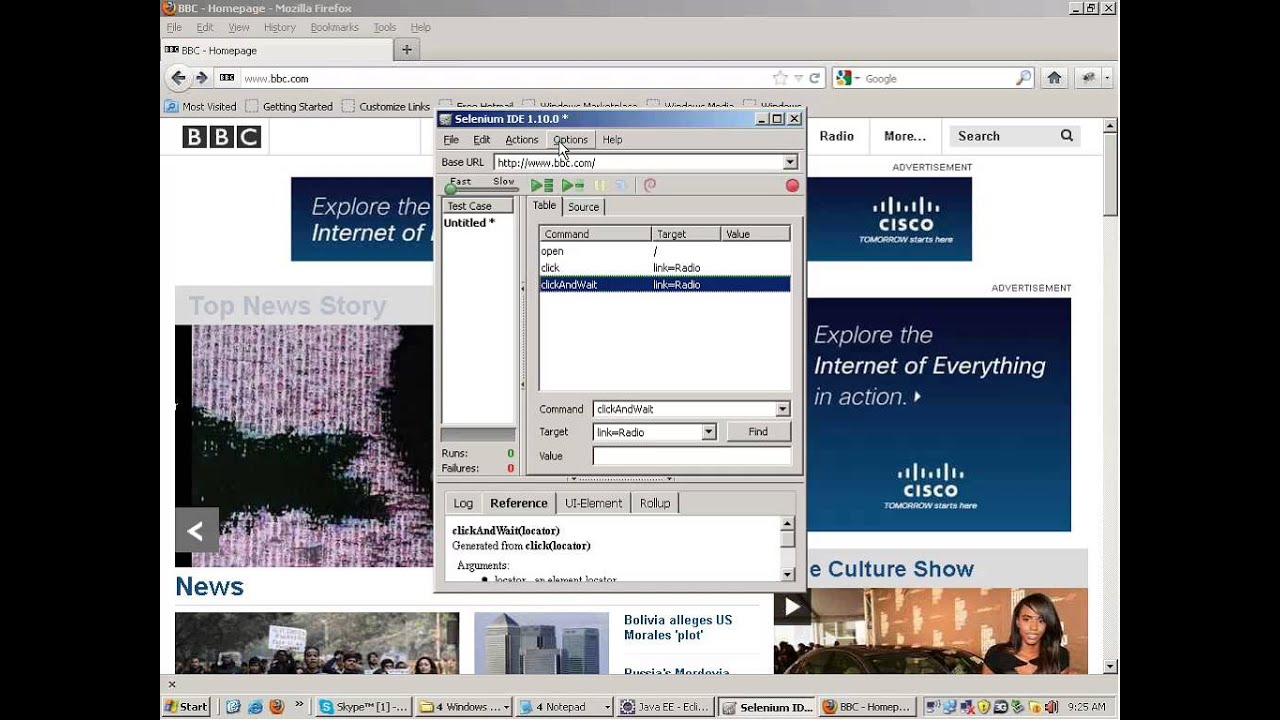Open the Selenium IDE Help menu
Viewport: 1280px width, 720px height.
coord(612,140)
